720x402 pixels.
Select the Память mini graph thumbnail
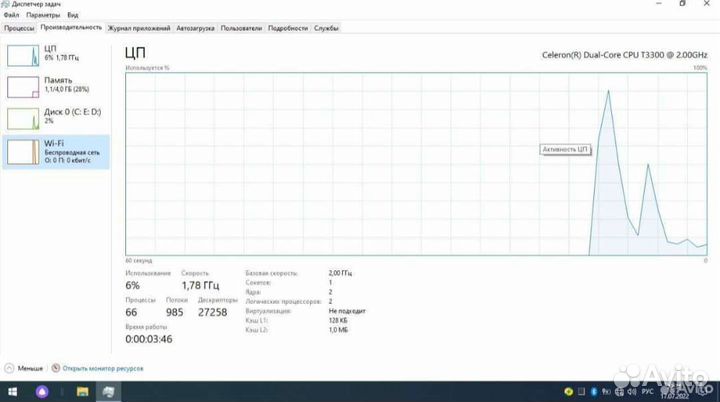[x=23, y=87]
